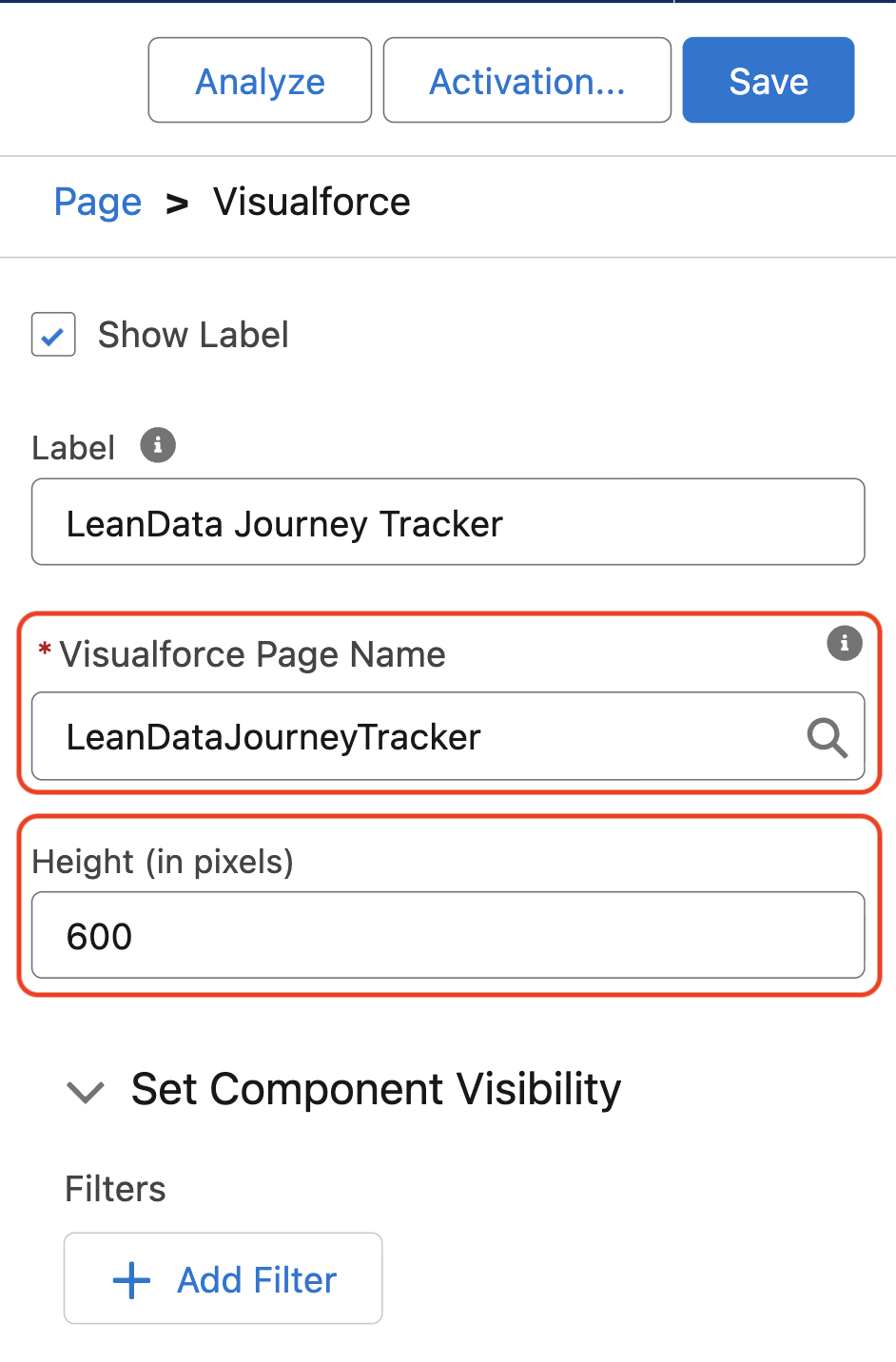Add a new filter via Add Filter

click(223, 1278)
